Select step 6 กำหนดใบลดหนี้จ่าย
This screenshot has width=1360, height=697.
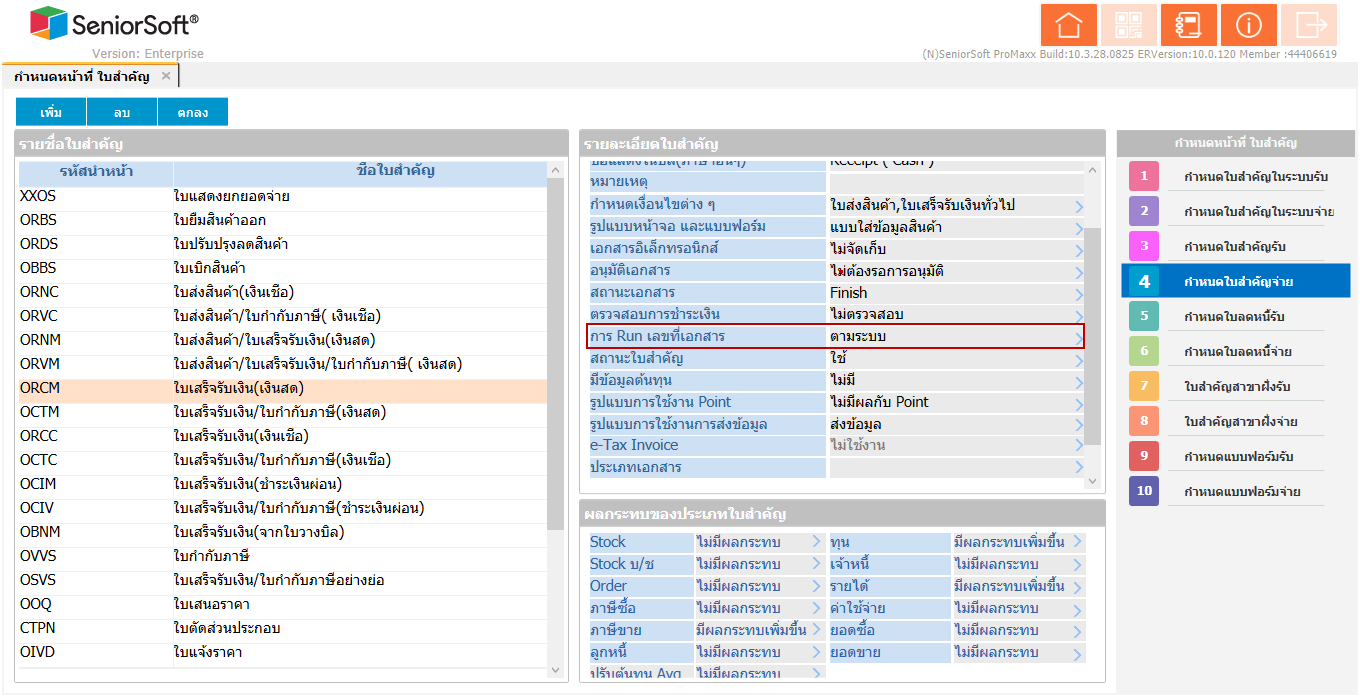pos(1236,352)
